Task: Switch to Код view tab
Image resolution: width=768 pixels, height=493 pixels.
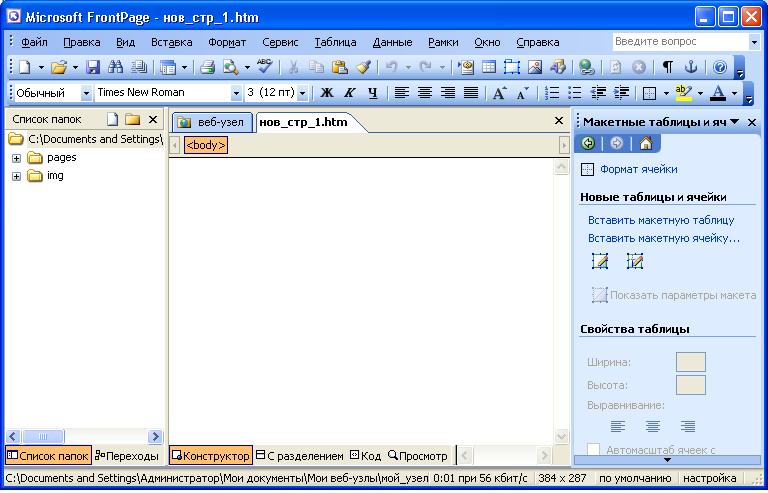Action: pos(365,456)
